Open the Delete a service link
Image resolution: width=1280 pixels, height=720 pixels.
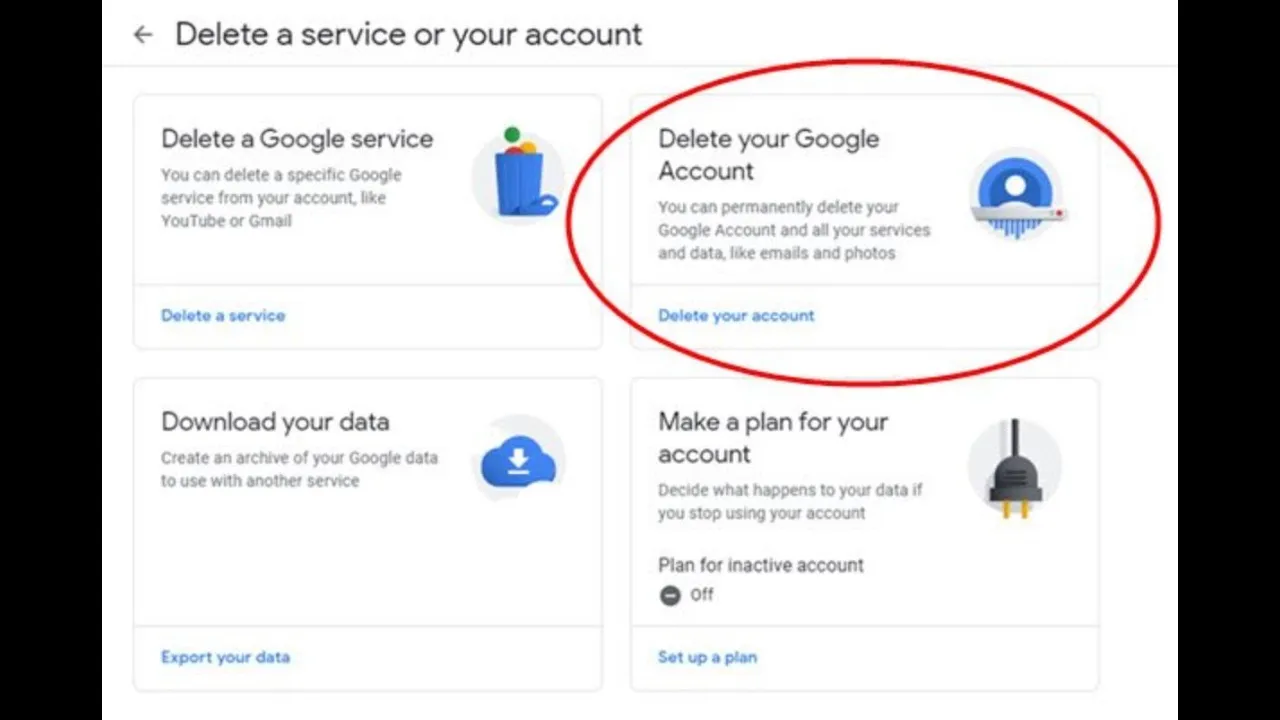pyautogui.click(x=223, y=315)
